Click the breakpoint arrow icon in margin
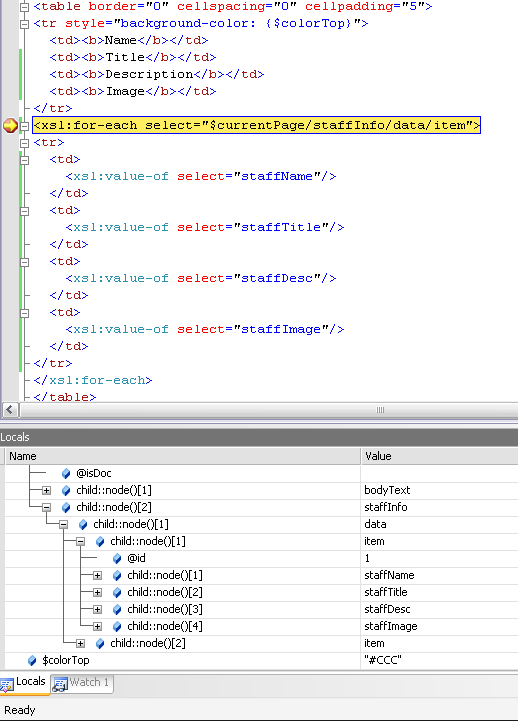The image size is (518, 721). 10,126
